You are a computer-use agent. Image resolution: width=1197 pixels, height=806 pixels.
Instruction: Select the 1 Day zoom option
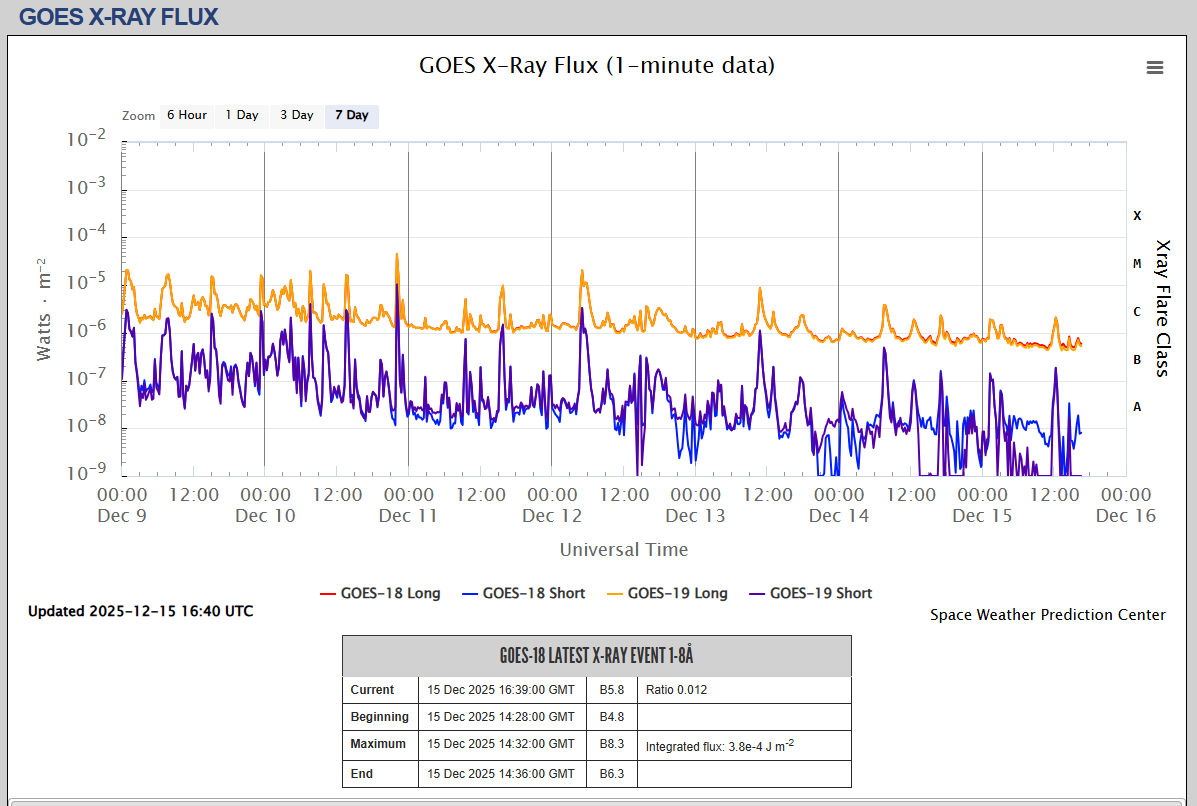coord(242,116)
